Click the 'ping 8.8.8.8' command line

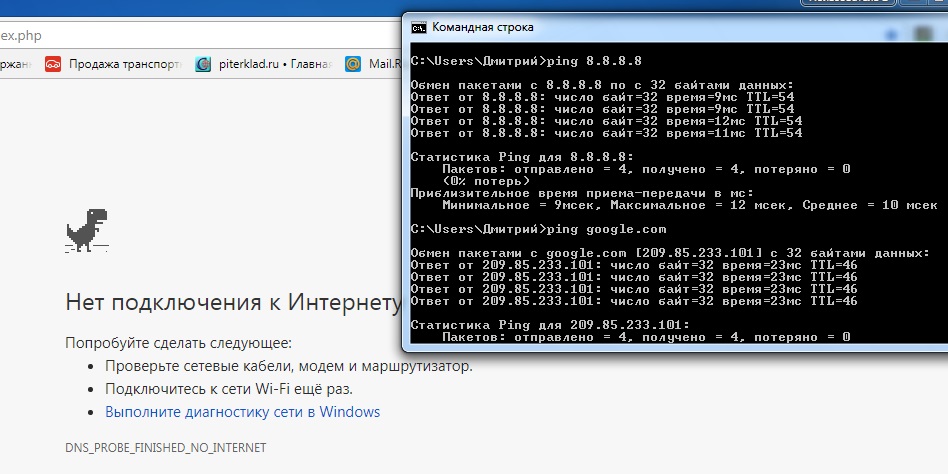click(526, 61)
